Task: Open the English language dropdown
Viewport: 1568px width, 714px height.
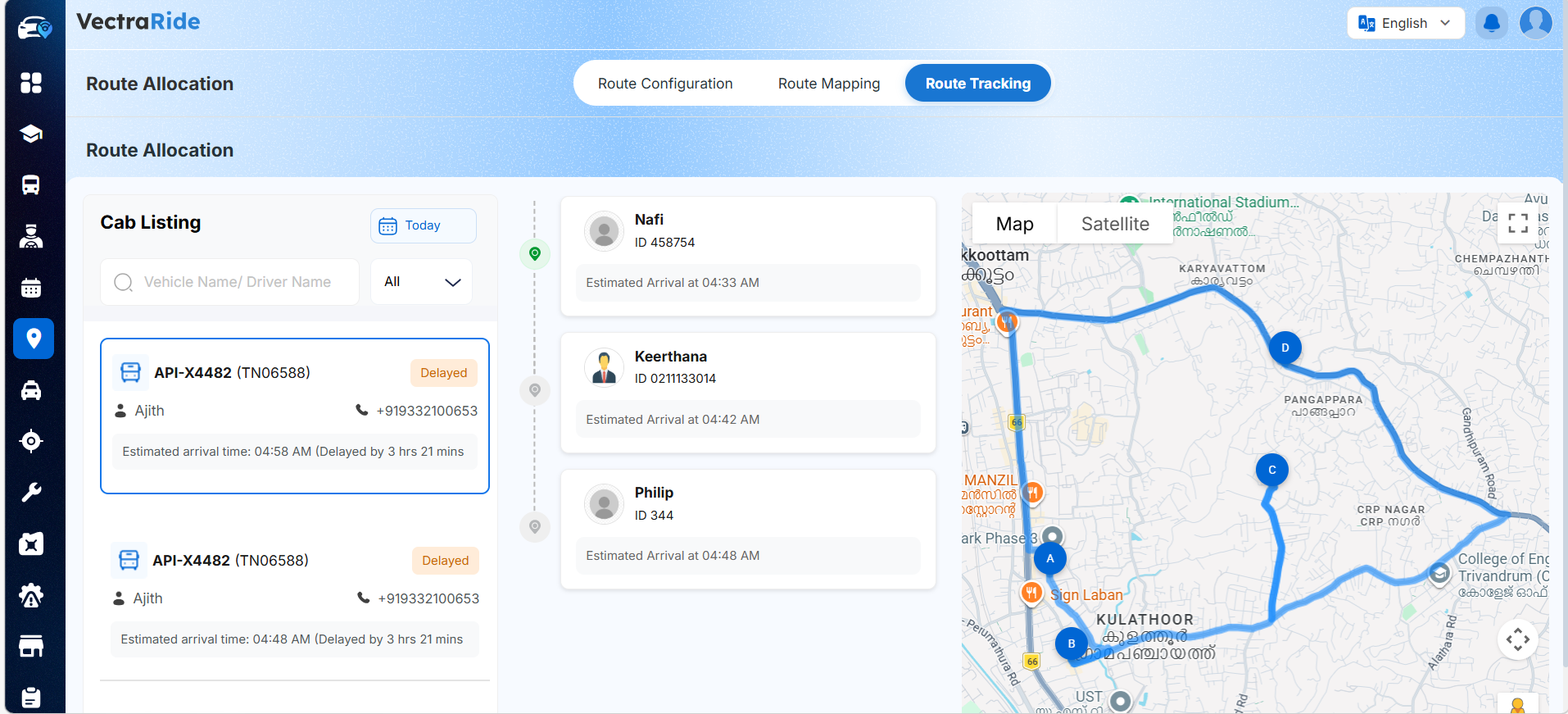Action: point(1405,23)
